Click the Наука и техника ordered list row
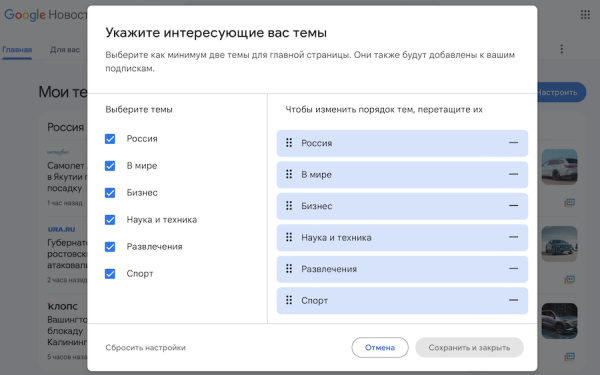 point(402,238)
